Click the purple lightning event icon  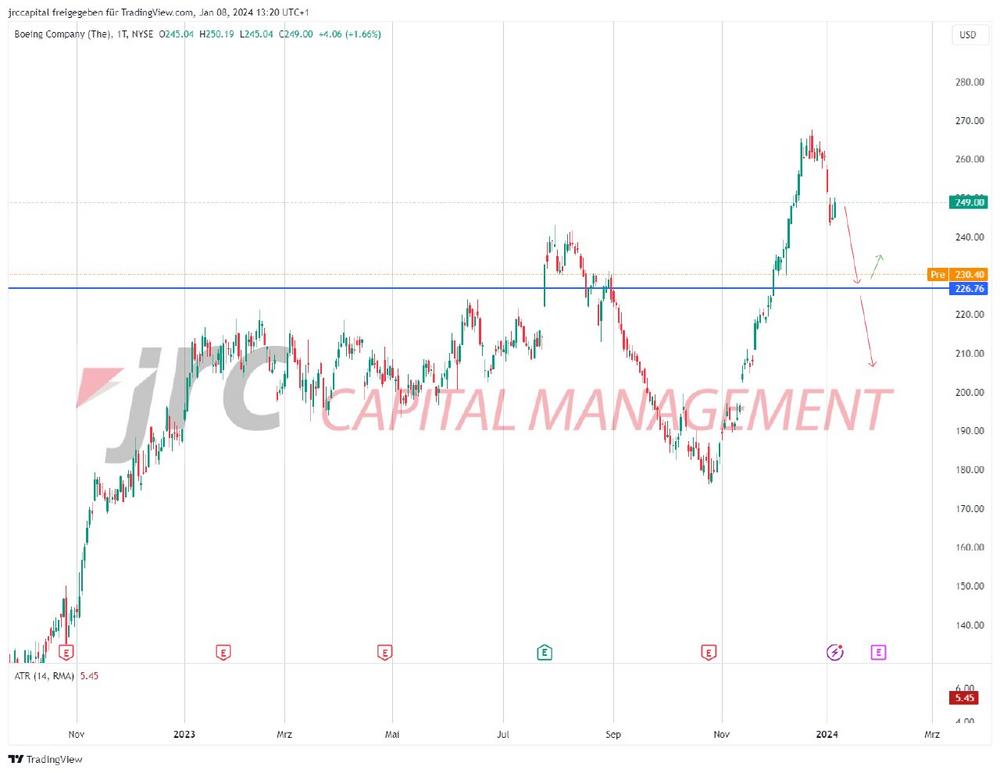point(835,653)
